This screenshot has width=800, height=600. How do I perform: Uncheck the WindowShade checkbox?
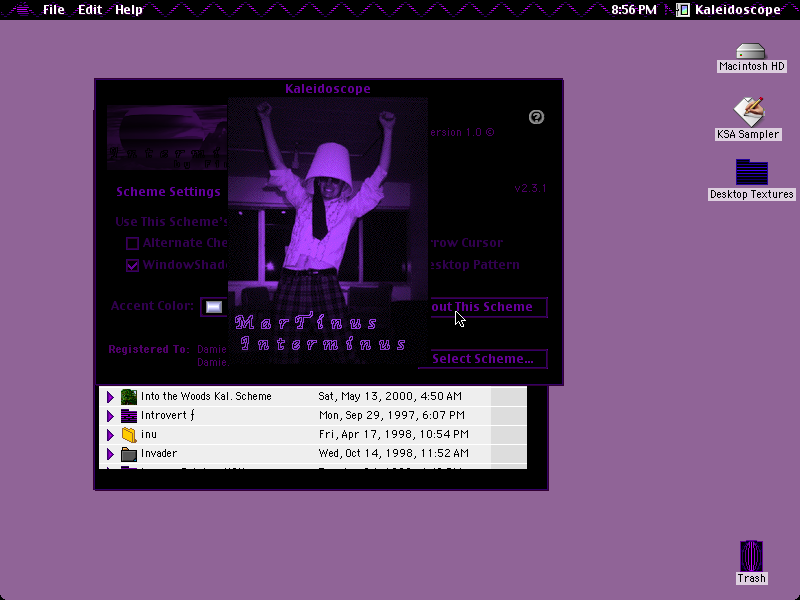tap(132, 265)
